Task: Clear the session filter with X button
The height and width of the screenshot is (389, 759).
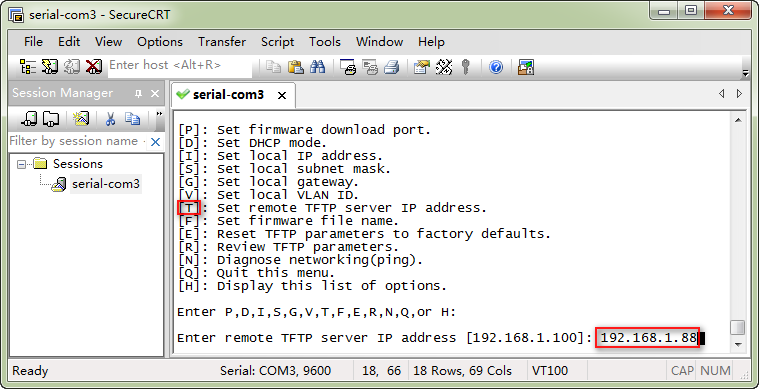Action: click(x=155, y=142)
